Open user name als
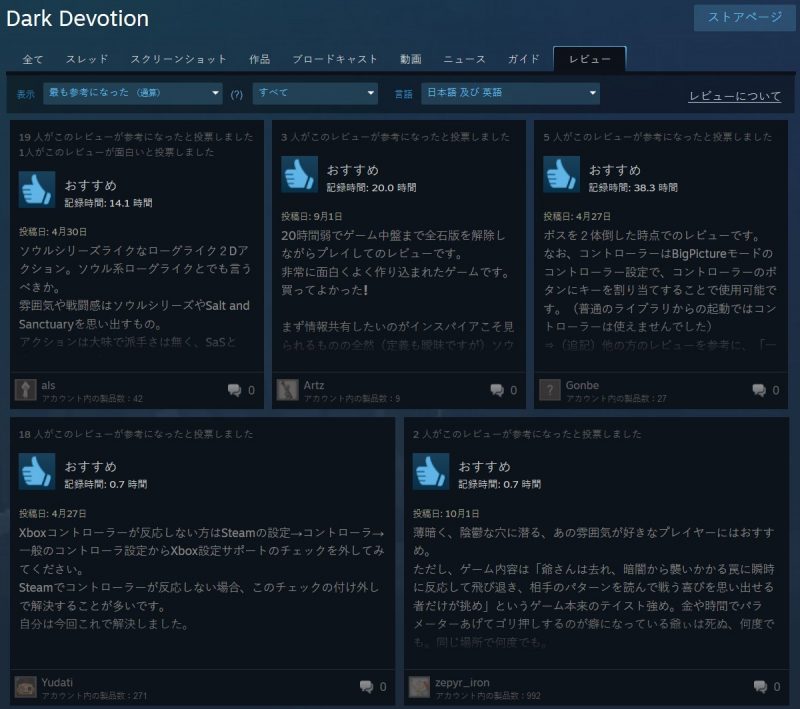800x709 pixels. (x=48, y=385)
